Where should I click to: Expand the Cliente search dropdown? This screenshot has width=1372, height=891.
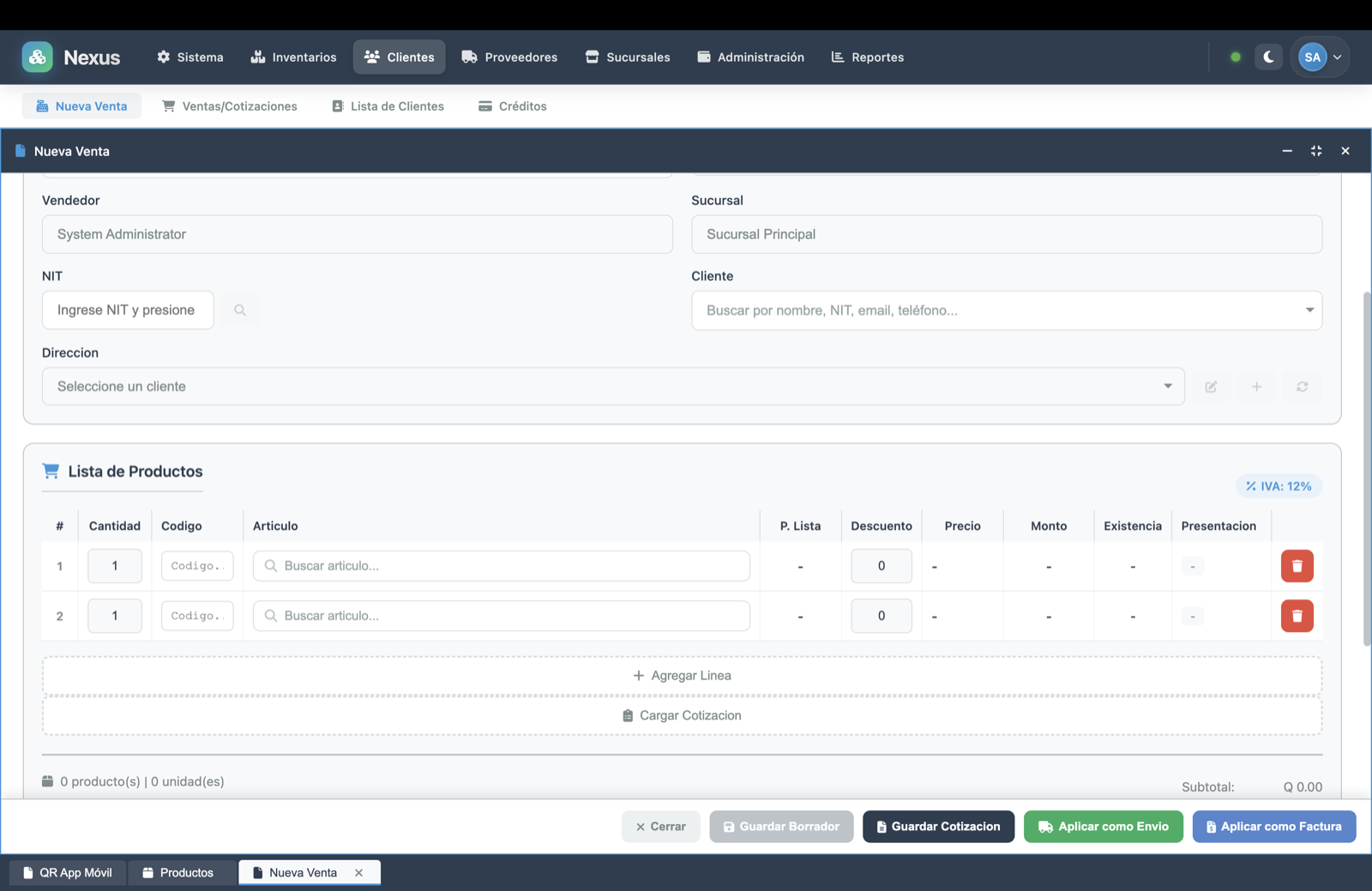click(x=1309, y=310)
